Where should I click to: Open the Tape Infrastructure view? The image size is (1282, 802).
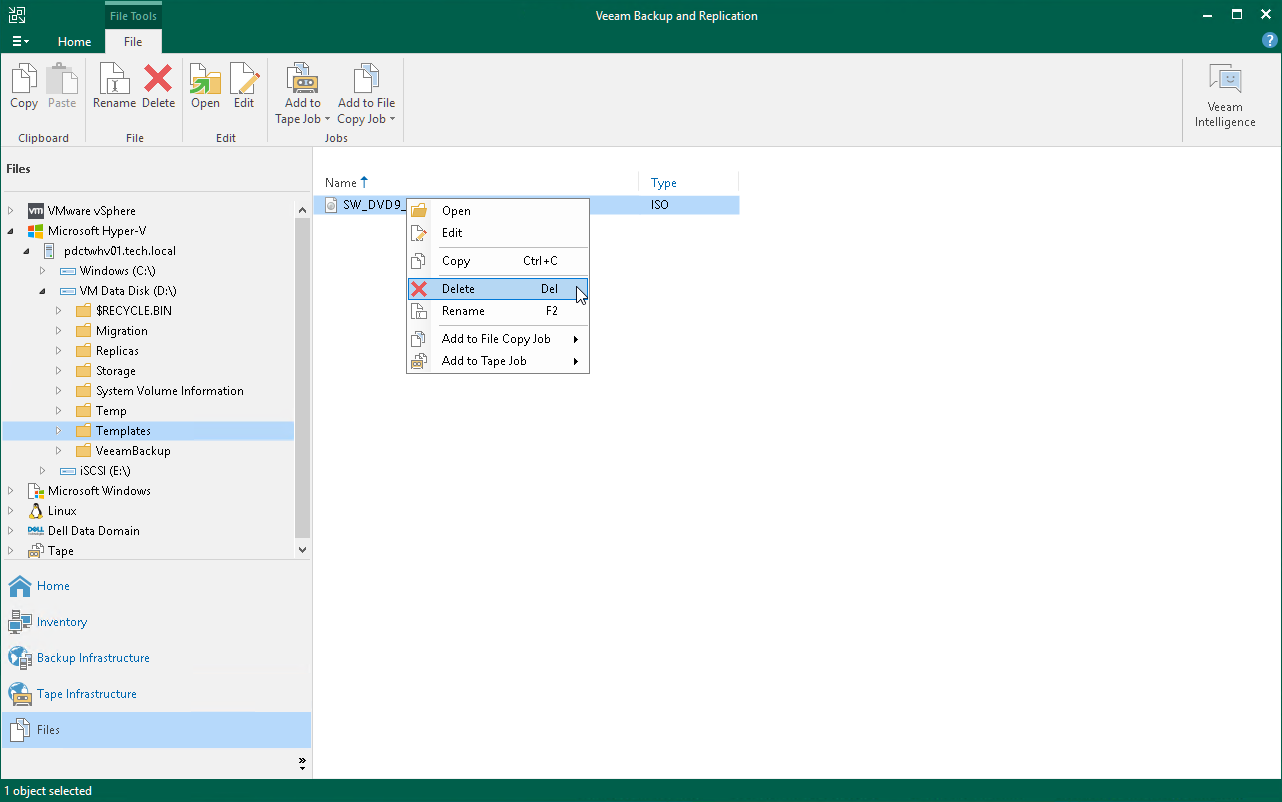(x=156, y=694)
